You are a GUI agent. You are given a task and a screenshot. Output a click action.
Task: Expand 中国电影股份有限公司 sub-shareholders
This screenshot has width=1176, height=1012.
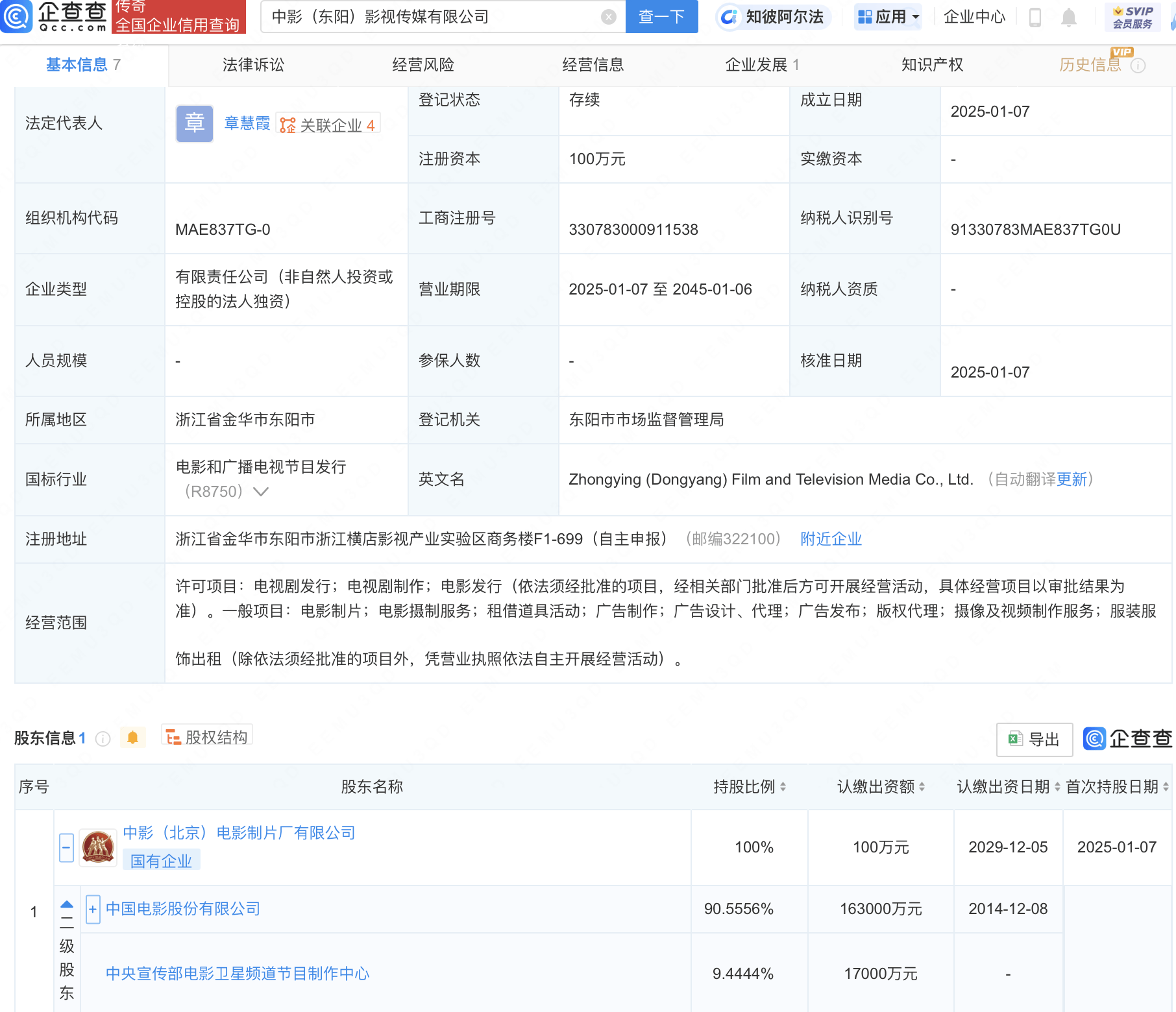[x=93, y=910]
